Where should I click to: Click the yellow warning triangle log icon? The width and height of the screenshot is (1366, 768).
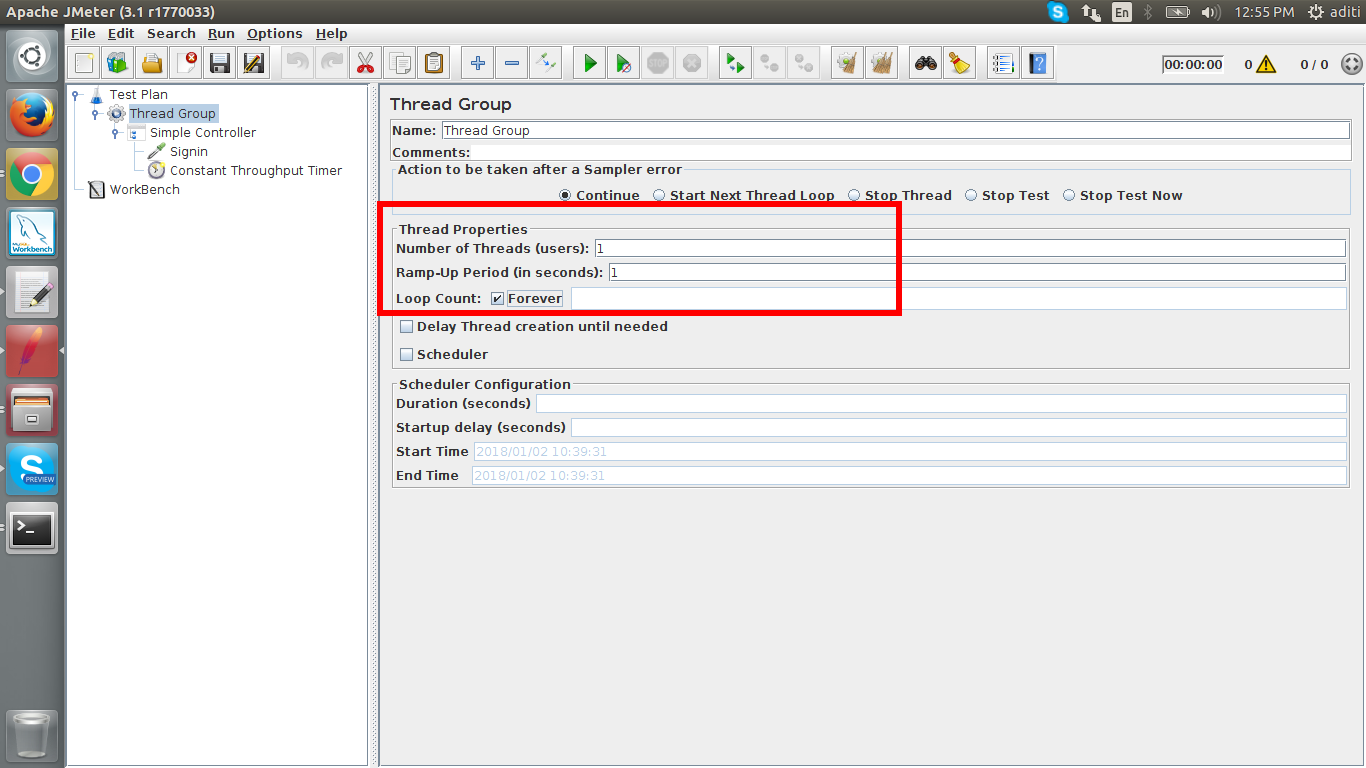pos(1266,64)
